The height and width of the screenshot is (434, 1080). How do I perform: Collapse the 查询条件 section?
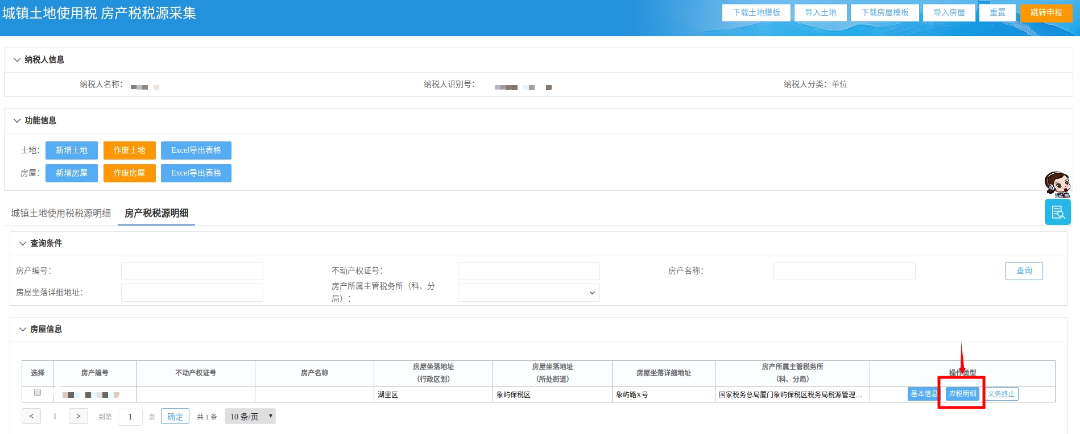pos(22,243)
